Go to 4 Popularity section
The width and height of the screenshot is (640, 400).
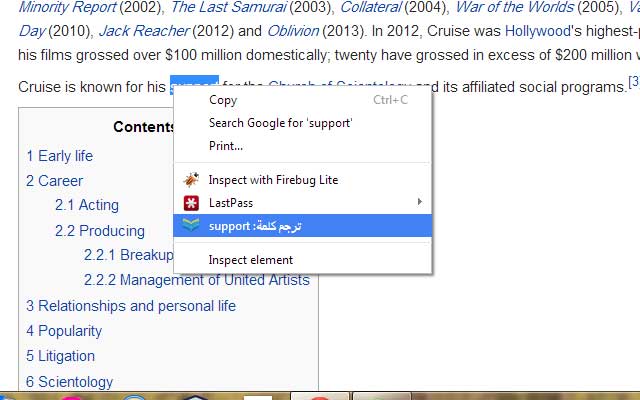click(64, 331)
